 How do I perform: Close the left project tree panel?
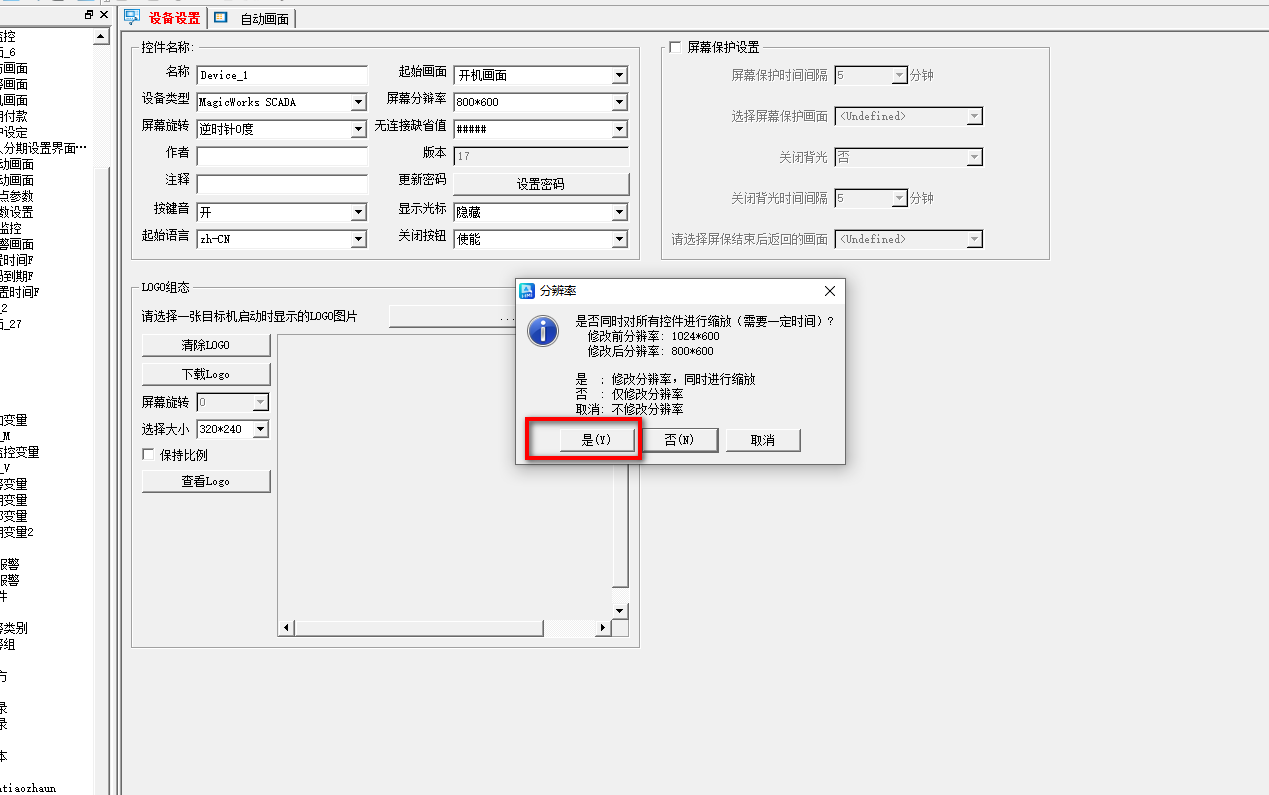point(104,15)
